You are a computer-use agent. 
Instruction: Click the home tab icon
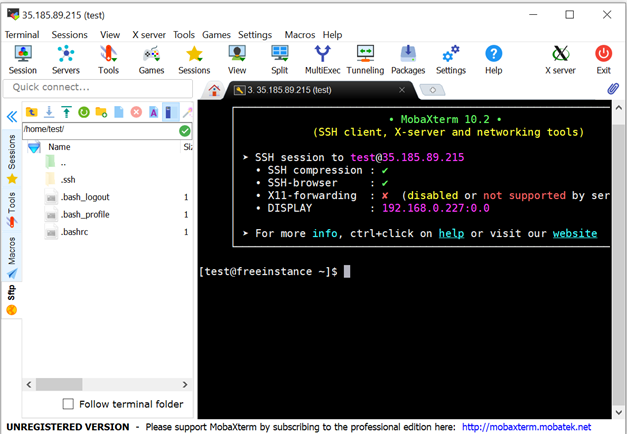[214, 90]
